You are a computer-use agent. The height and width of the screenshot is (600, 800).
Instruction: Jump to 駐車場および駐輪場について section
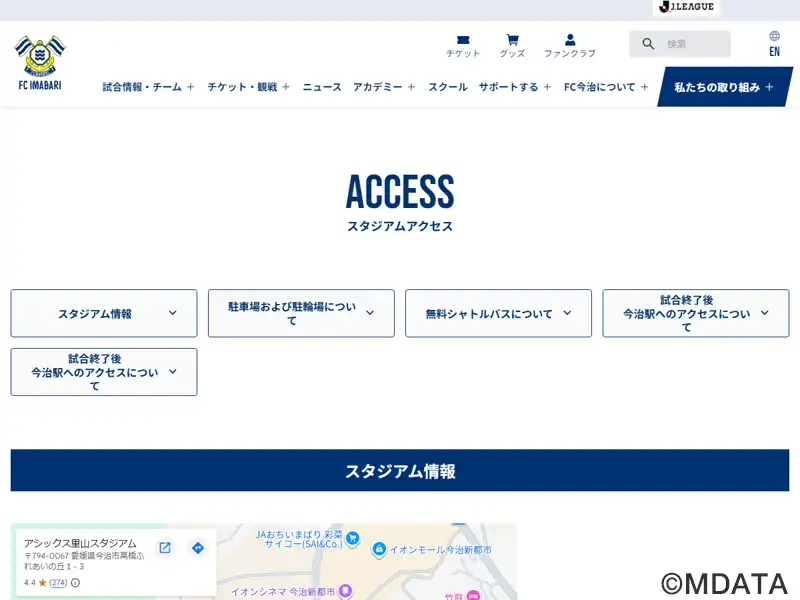tap(301, 313)
